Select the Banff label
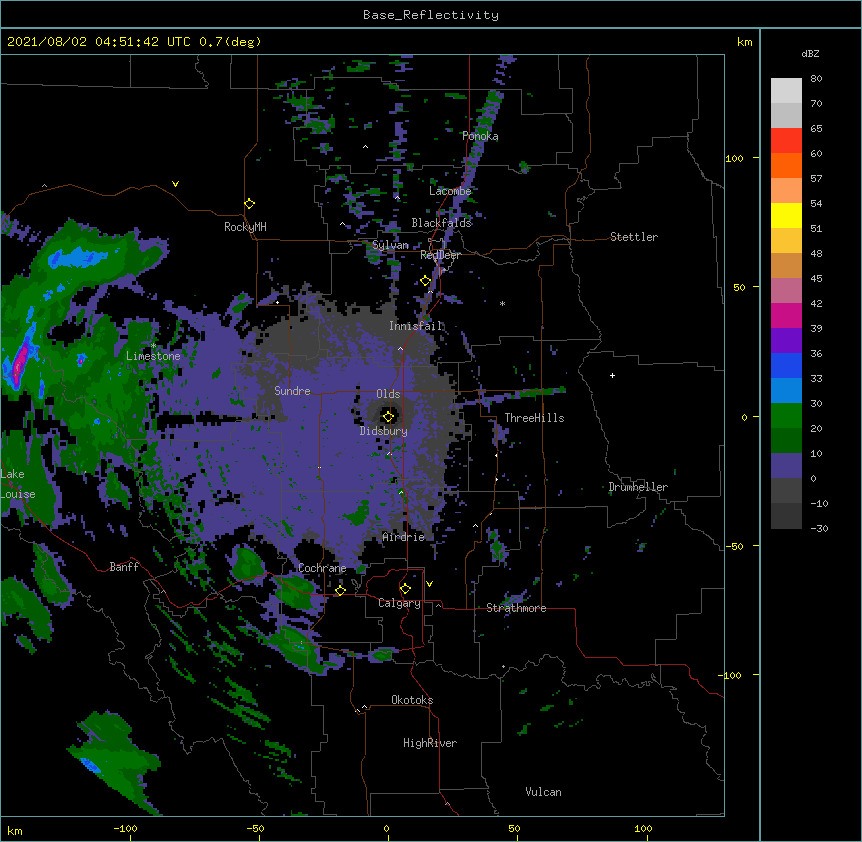The width and height of the screenshot is (862, 842). [x=124, y=567]
